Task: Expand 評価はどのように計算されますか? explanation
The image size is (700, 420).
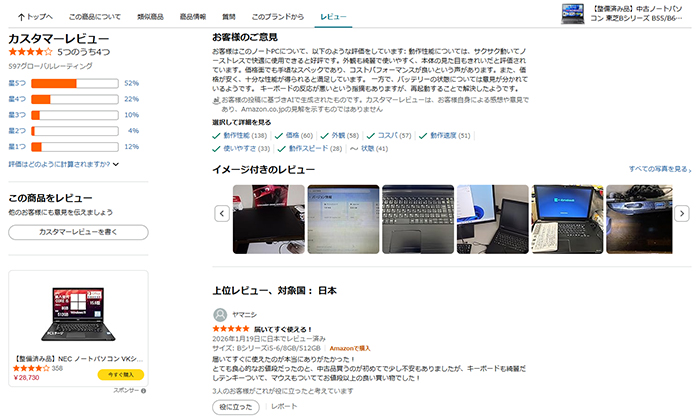Action: point(63,164)
